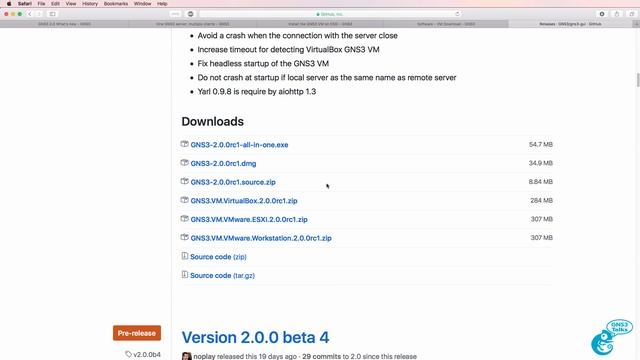This screenshot has width=640, height=360.
Task: Download GNS3.VM.VMware.ESXI.2.0.0rc1.zip
Action: tap(249, 220)
